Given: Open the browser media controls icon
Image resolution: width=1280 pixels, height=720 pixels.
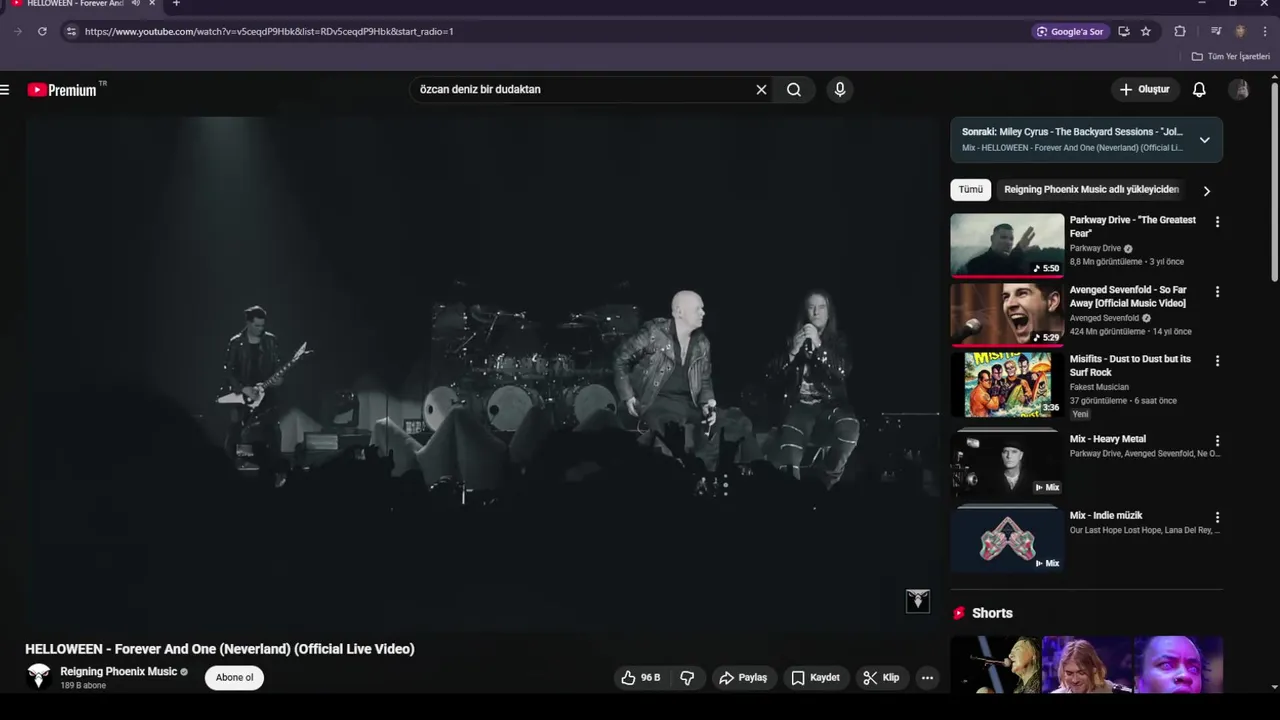Looking at the screenshot, I should pyautogui.click(x=1216, y=31).
